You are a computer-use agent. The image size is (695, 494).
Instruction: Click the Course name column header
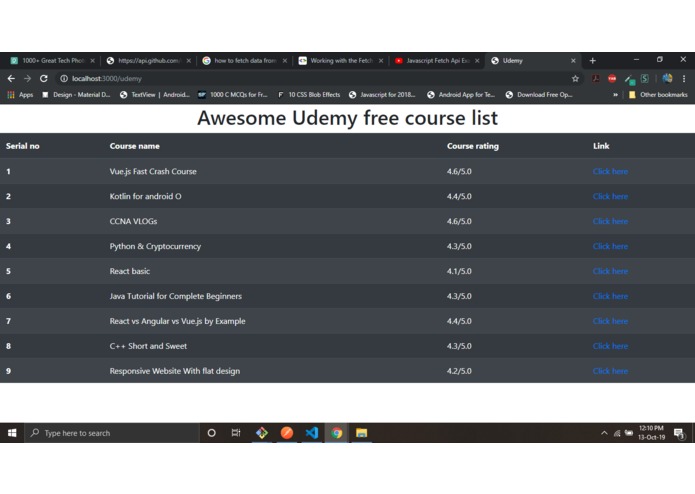pos(135,146)
